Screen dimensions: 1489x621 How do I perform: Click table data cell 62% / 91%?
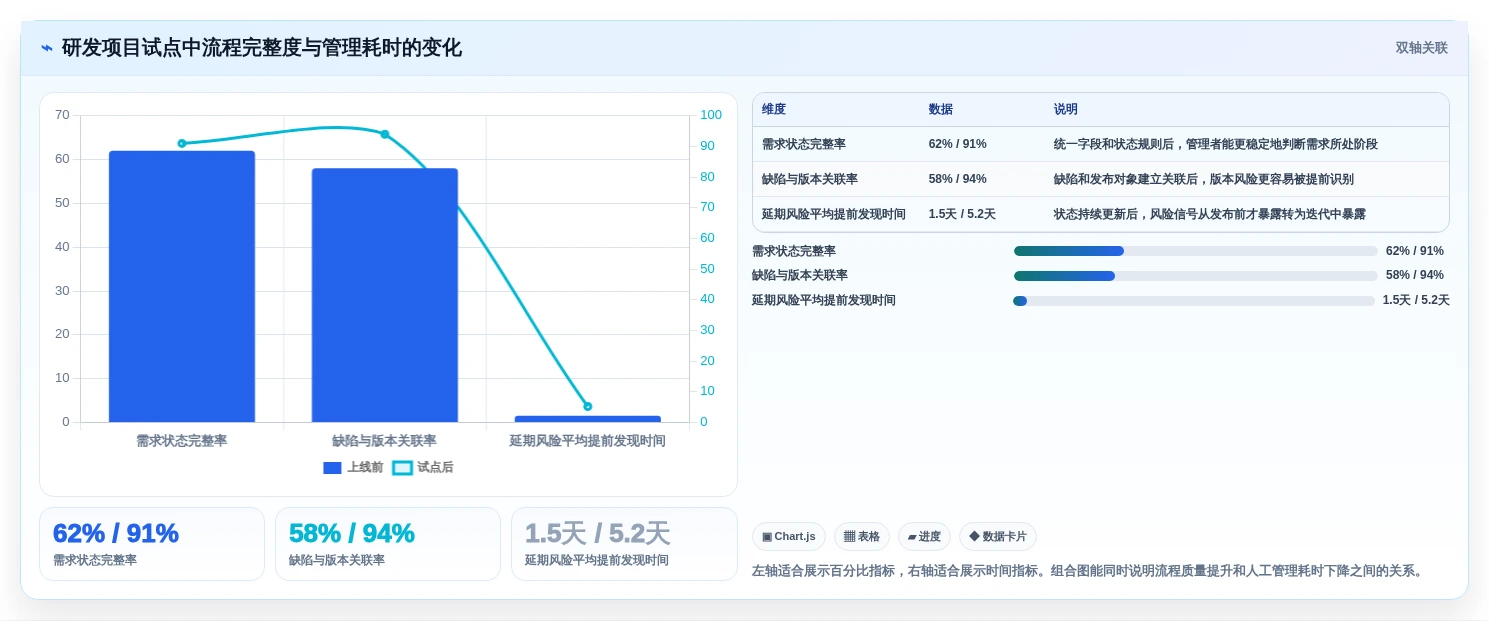tap(958, 144)
